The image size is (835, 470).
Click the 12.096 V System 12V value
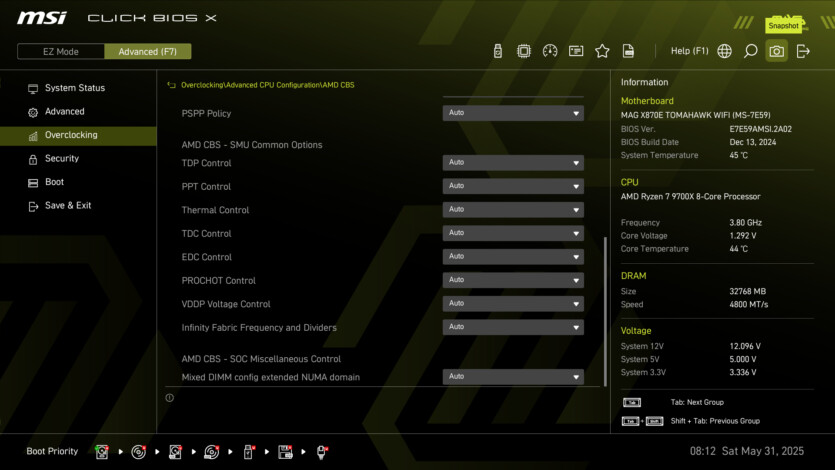745,346
